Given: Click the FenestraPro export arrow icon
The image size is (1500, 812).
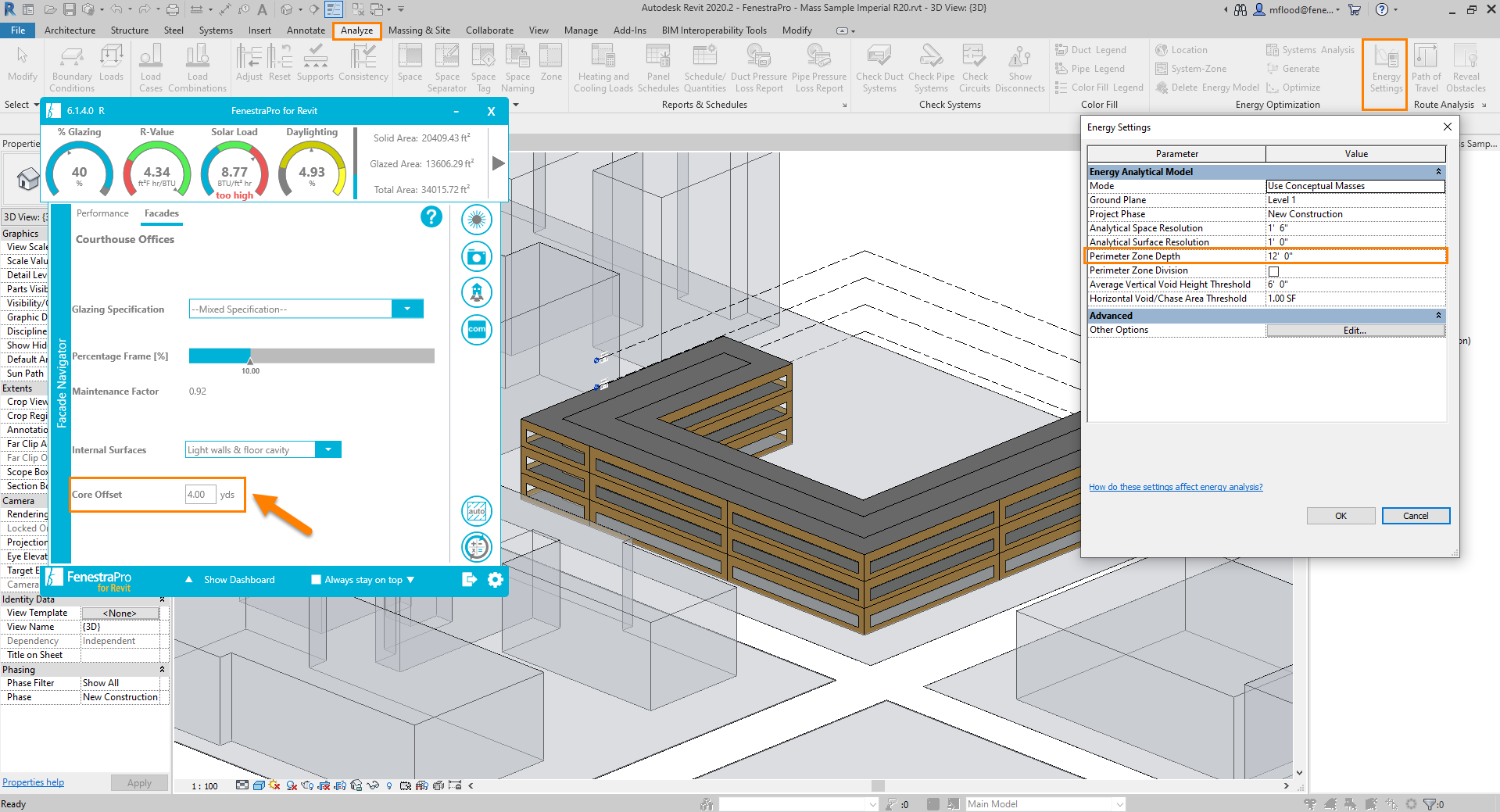Looking at the screenshot, I should click(470, 580).
